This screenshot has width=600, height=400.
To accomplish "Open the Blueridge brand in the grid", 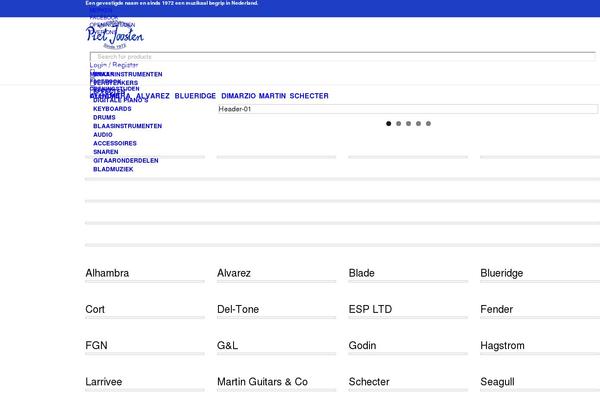I will (x=502, y=273).
